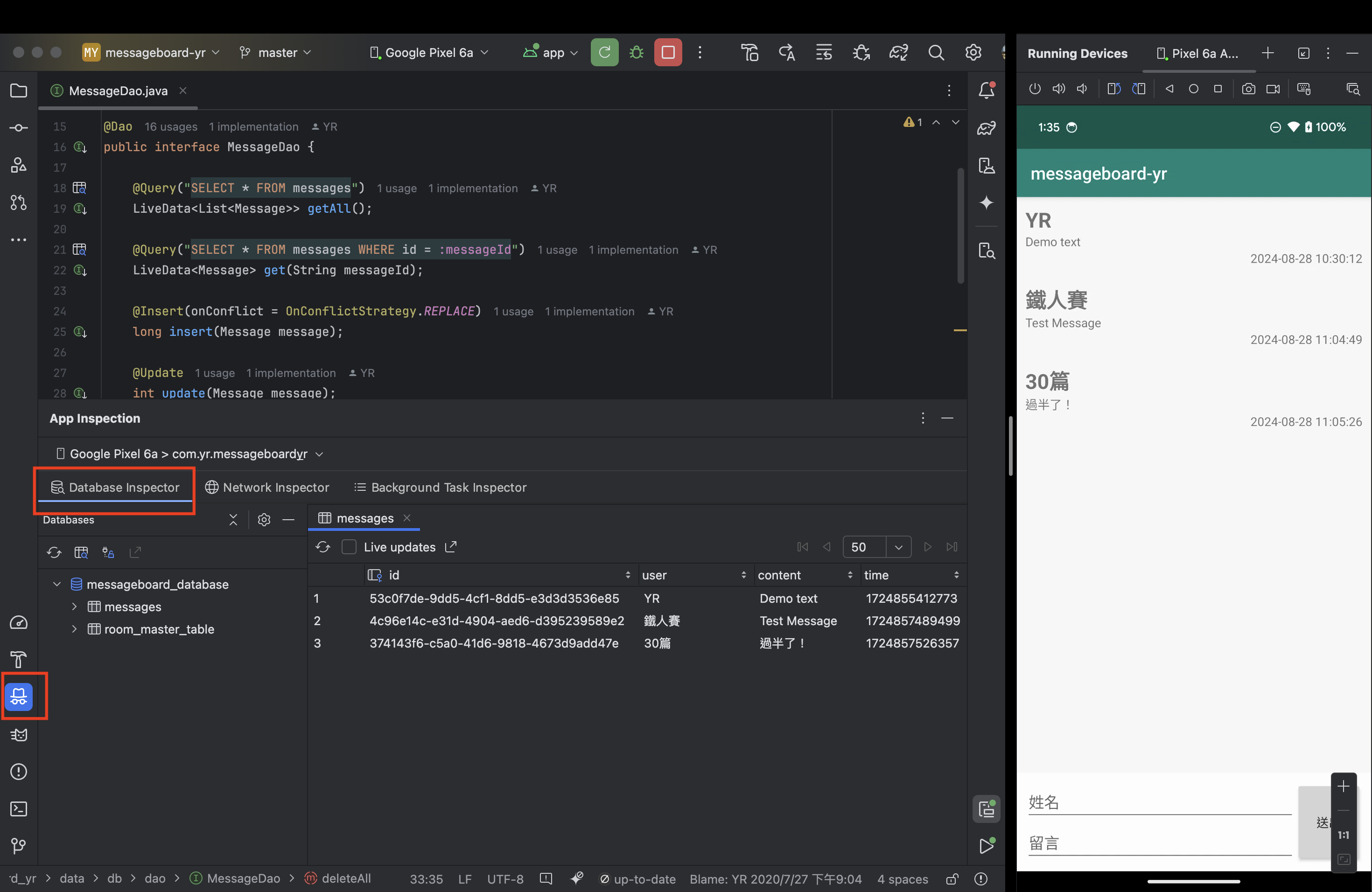
Task: Switch to the Network Inspector tab
Action: 267,488
